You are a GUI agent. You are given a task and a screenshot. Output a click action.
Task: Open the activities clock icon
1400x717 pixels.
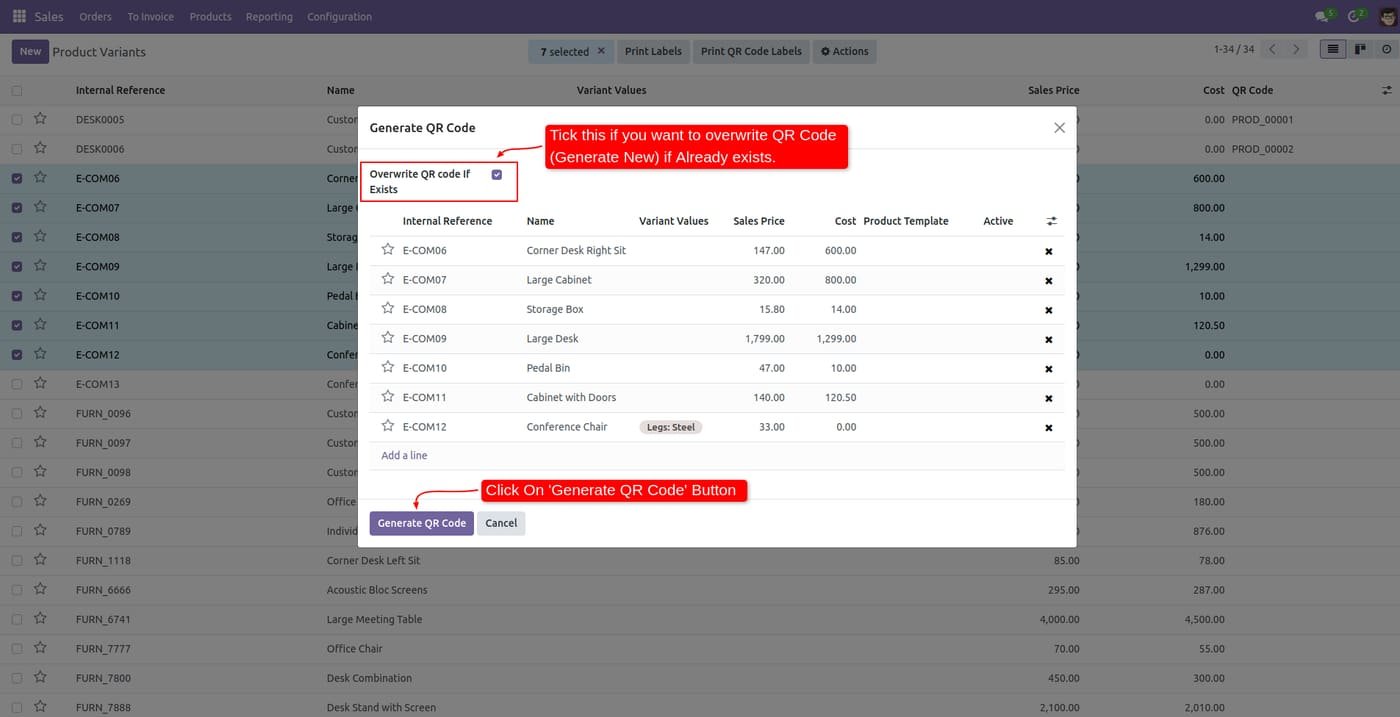[1355, 16]
